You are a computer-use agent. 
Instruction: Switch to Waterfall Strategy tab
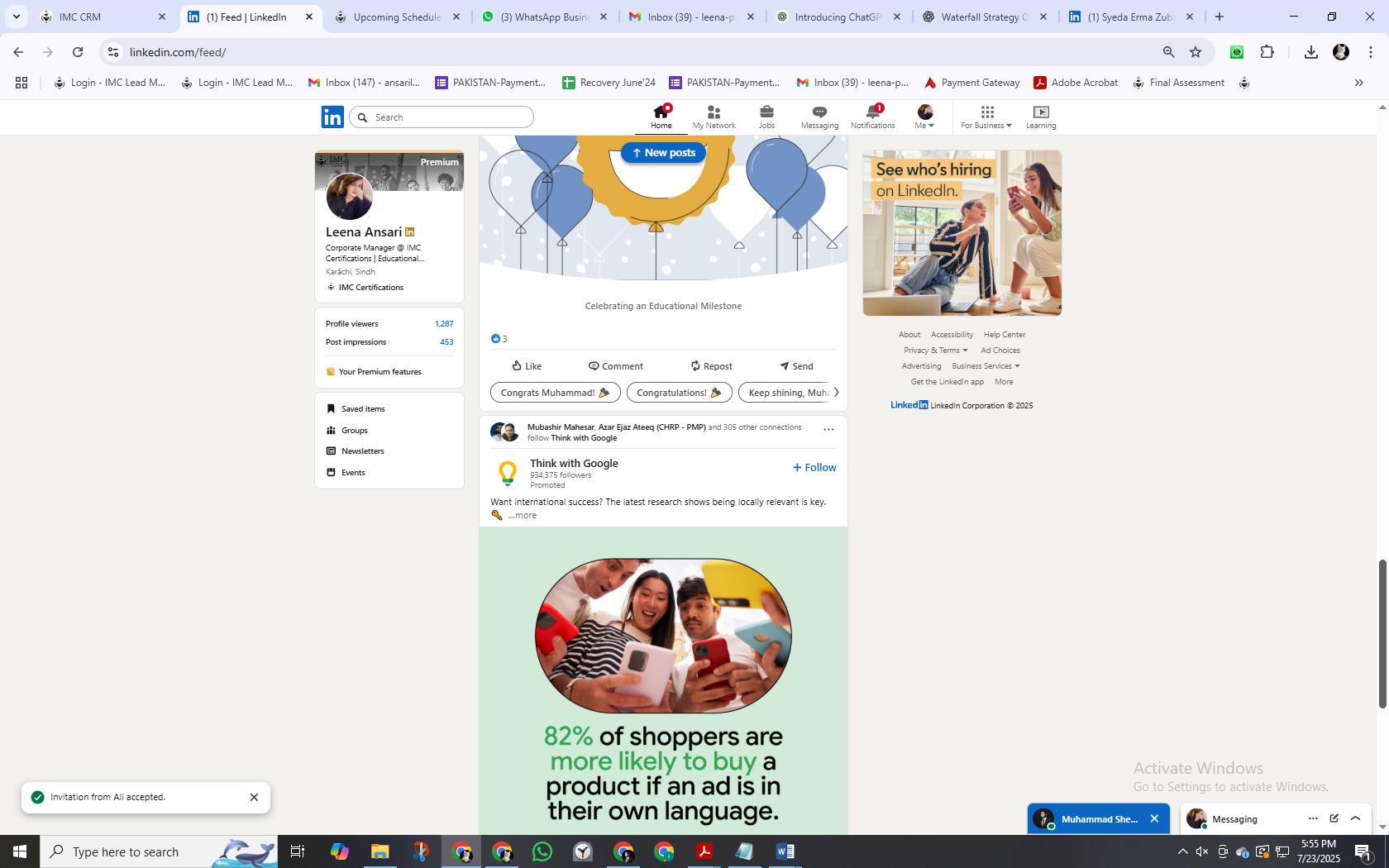[984, 17]
